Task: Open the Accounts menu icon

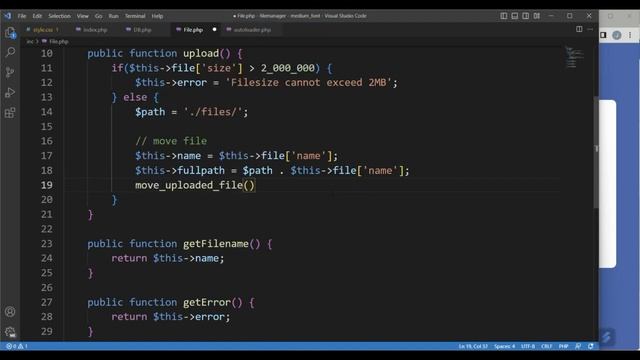Action: click(10, 312)
